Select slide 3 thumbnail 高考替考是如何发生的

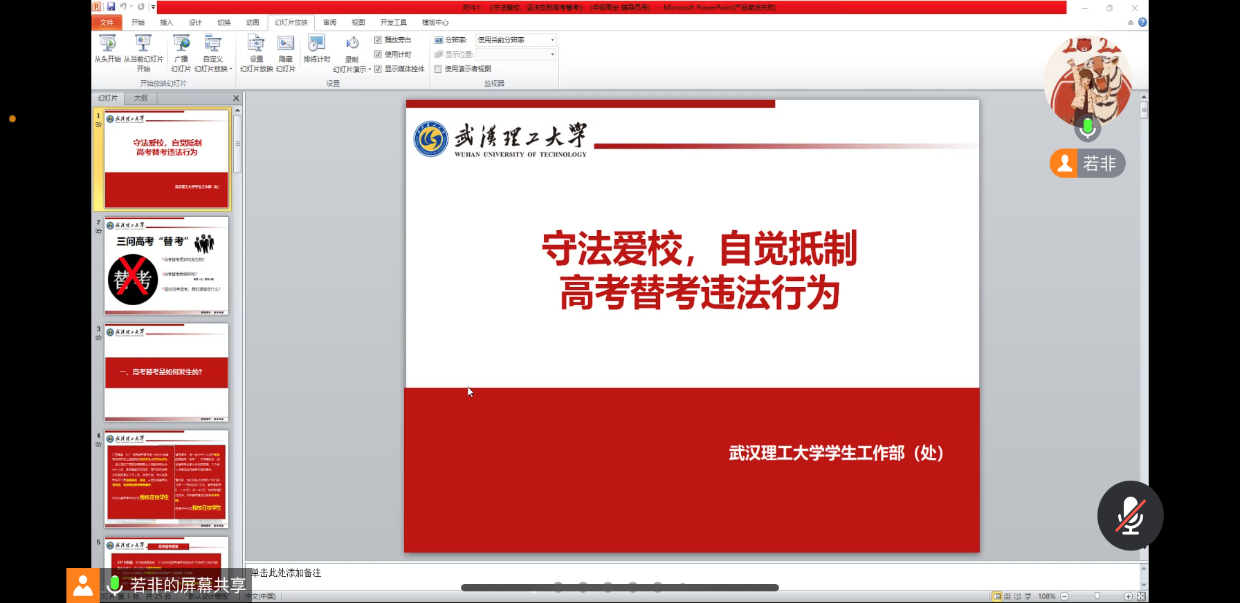point(167,372)
